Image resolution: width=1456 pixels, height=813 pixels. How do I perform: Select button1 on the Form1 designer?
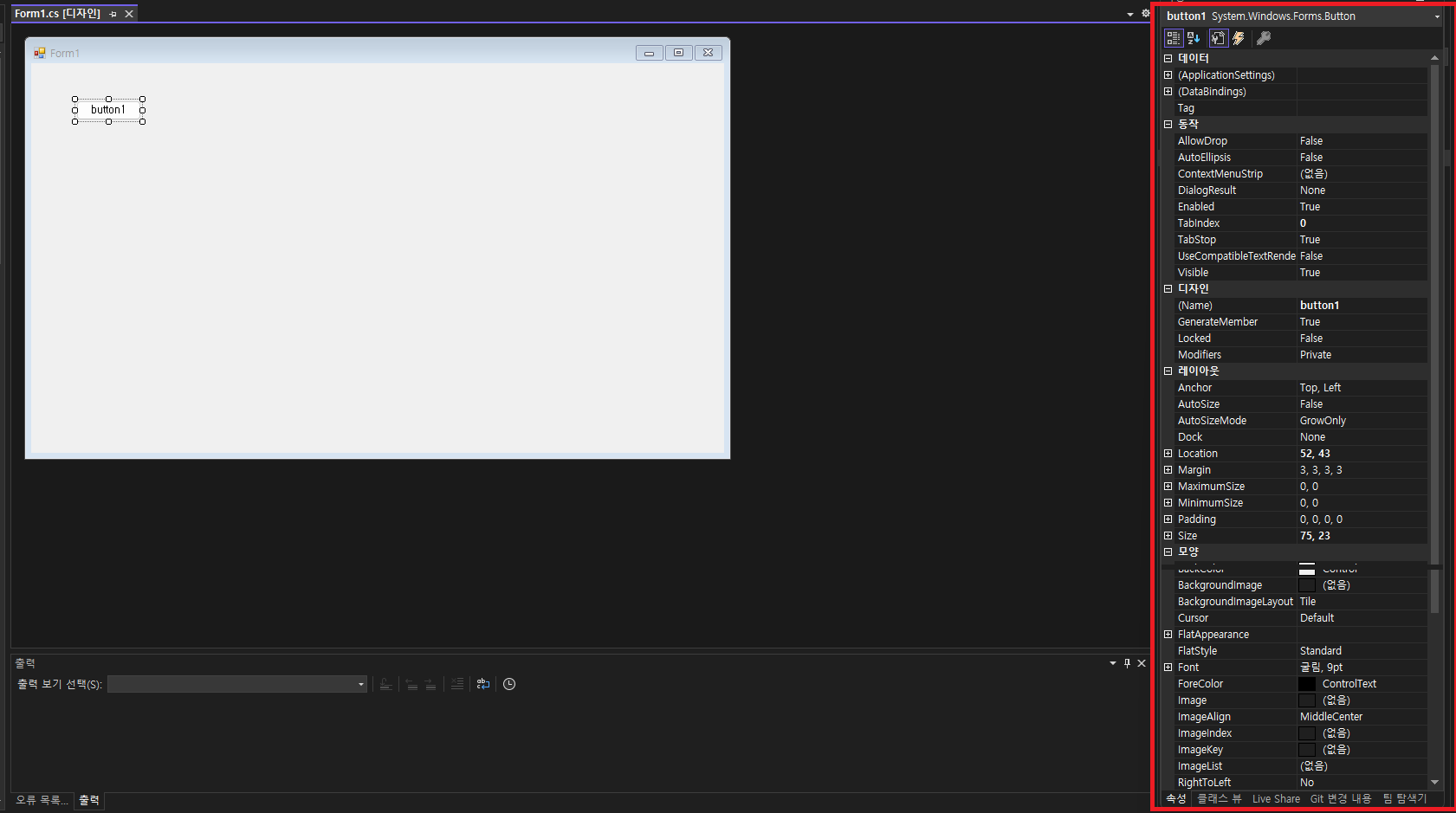coord(108,109)
